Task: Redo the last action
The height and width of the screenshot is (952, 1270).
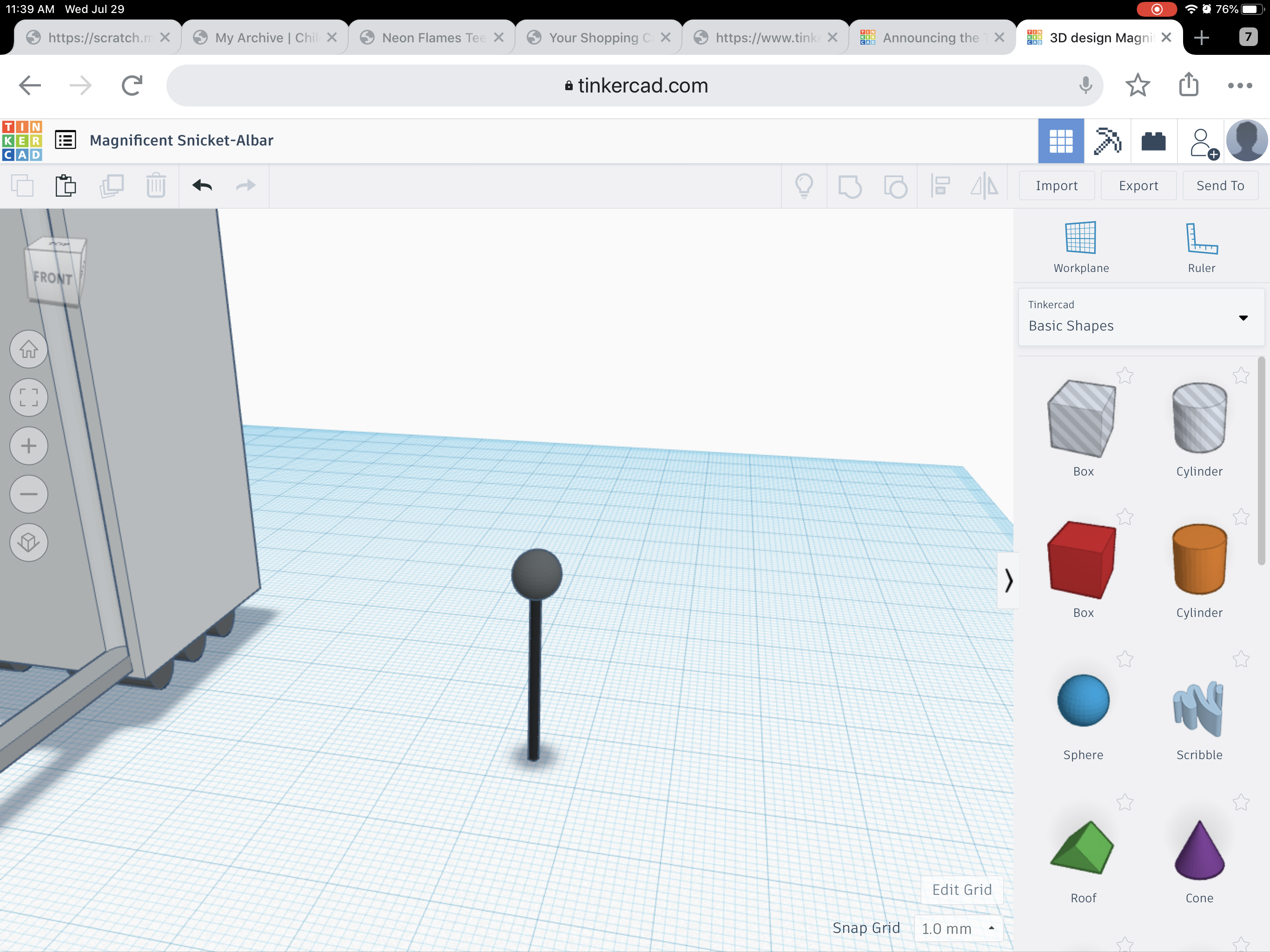Action: pos(246,185)
